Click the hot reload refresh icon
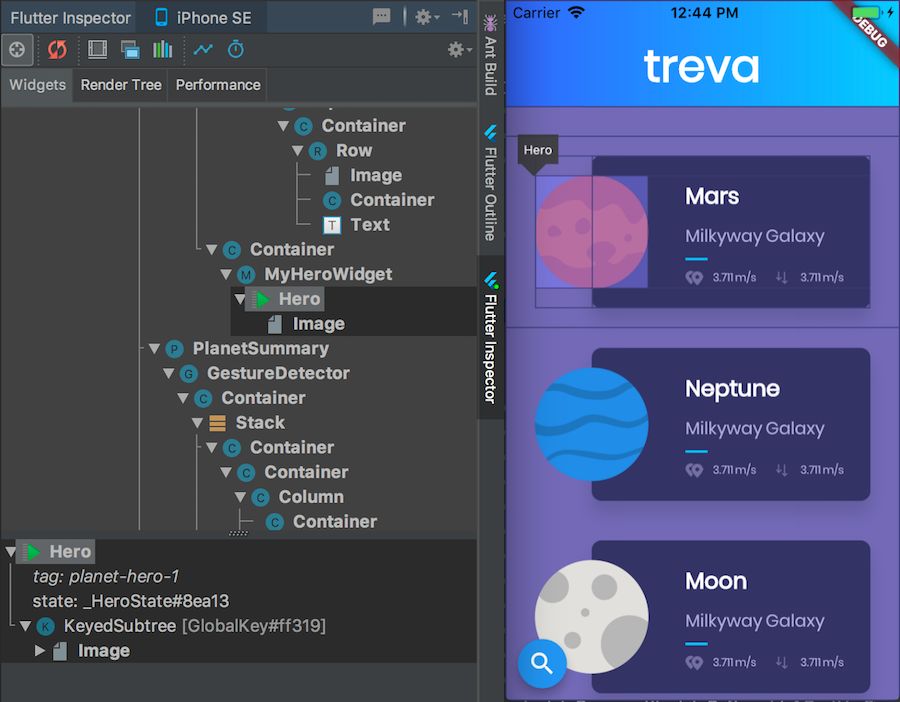Viewport: 900px width, 702px height. coord(57,50)
